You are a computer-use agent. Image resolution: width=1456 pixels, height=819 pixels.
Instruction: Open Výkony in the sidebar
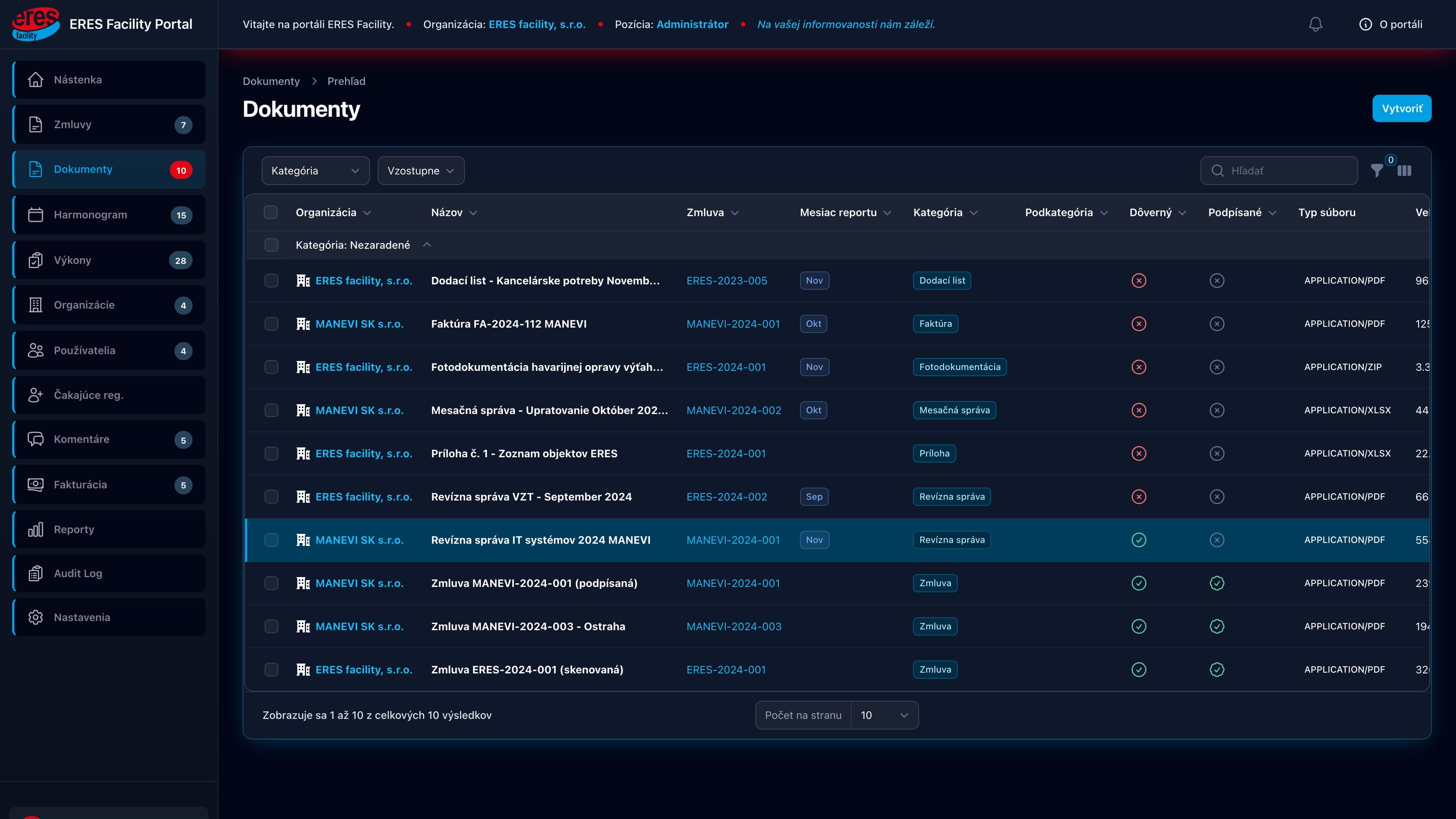[109, 260]
